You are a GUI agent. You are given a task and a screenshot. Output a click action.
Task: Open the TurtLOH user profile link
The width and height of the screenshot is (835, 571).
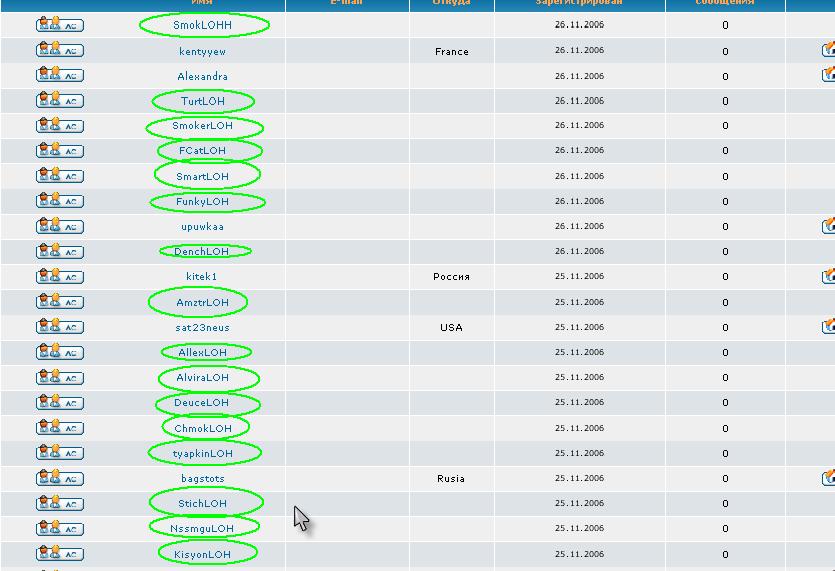203,101
